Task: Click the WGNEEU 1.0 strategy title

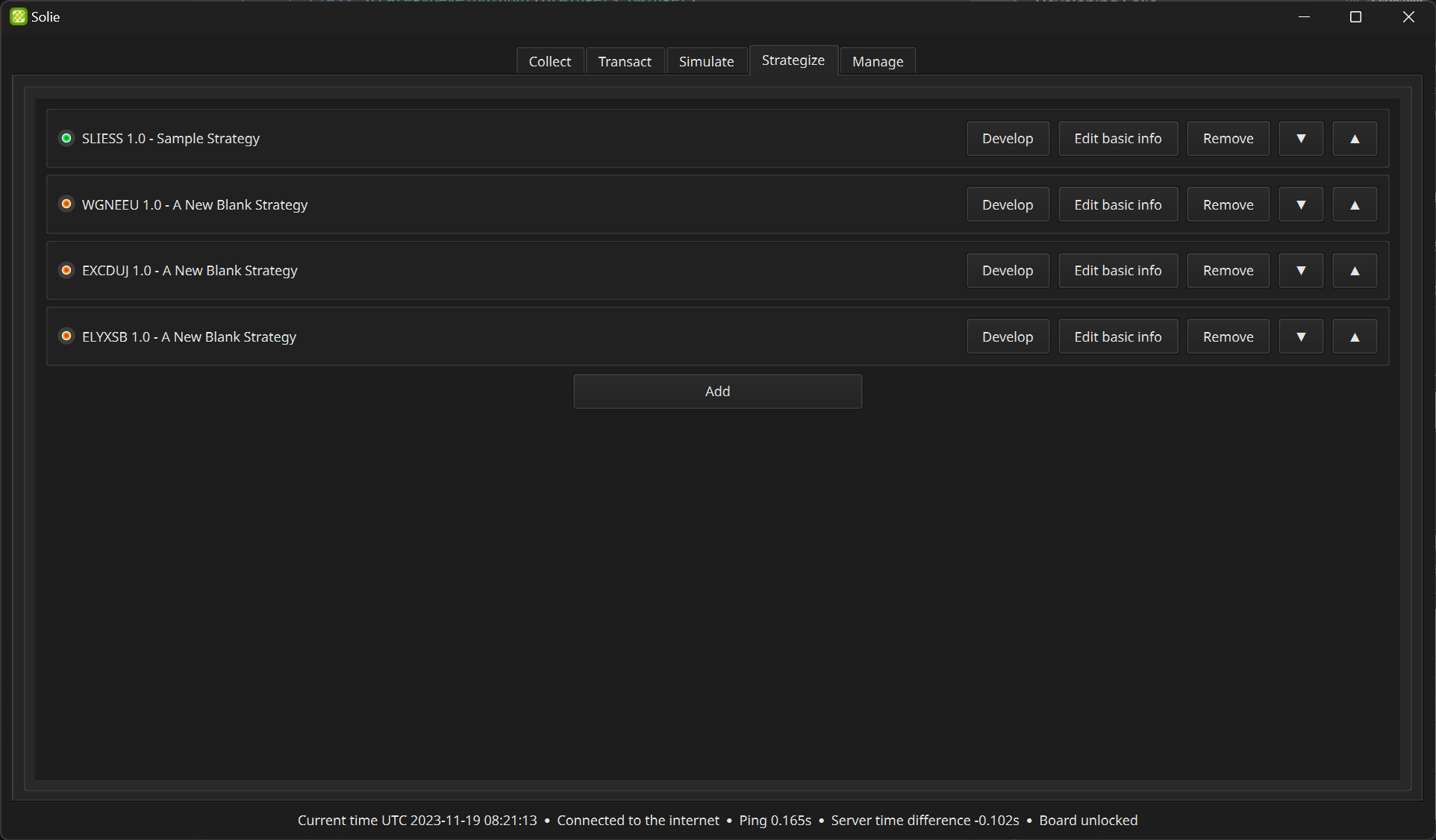Action: [194, 205]
